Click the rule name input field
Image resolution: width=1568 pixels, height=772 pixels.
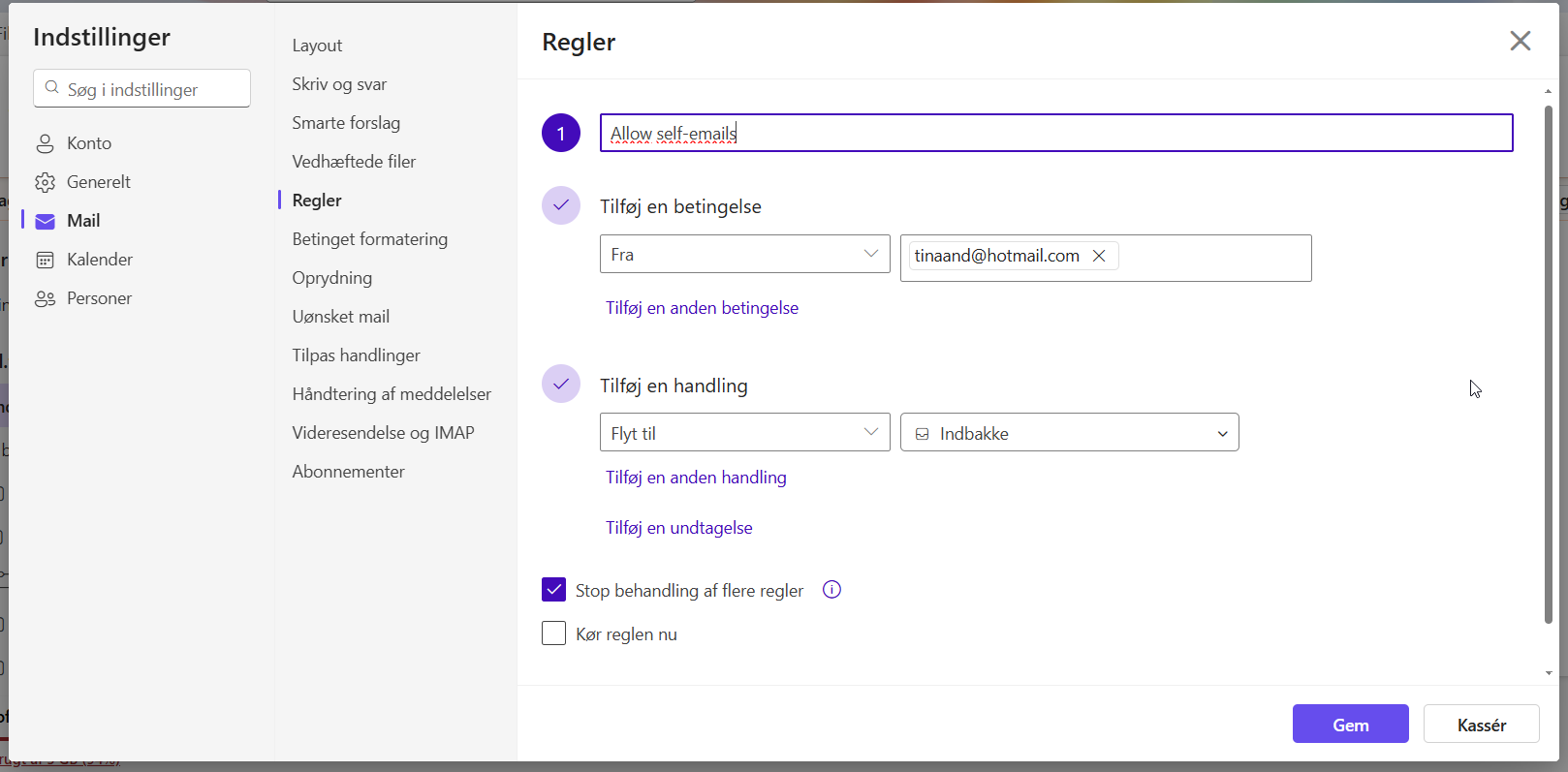pos(1056,133)
